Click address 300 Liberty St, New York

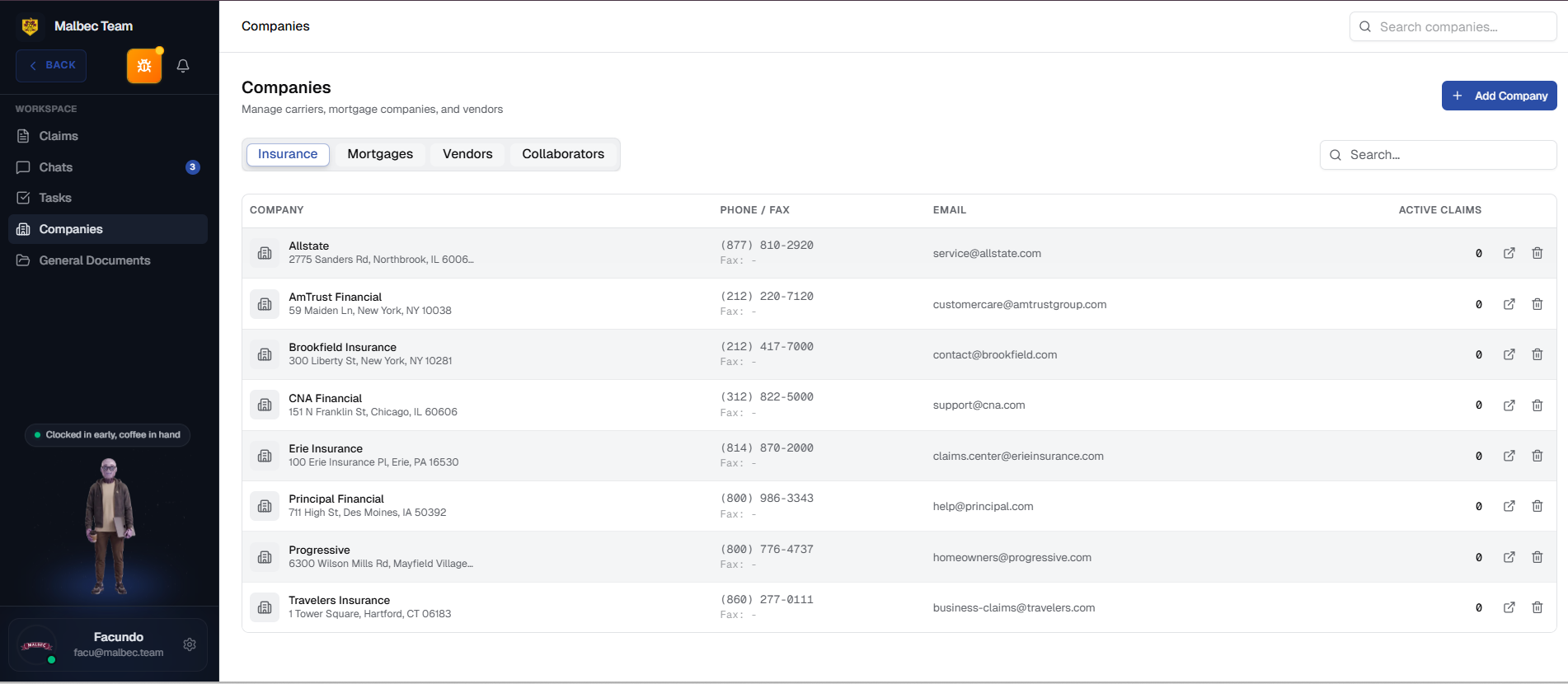tap(370, 361)
